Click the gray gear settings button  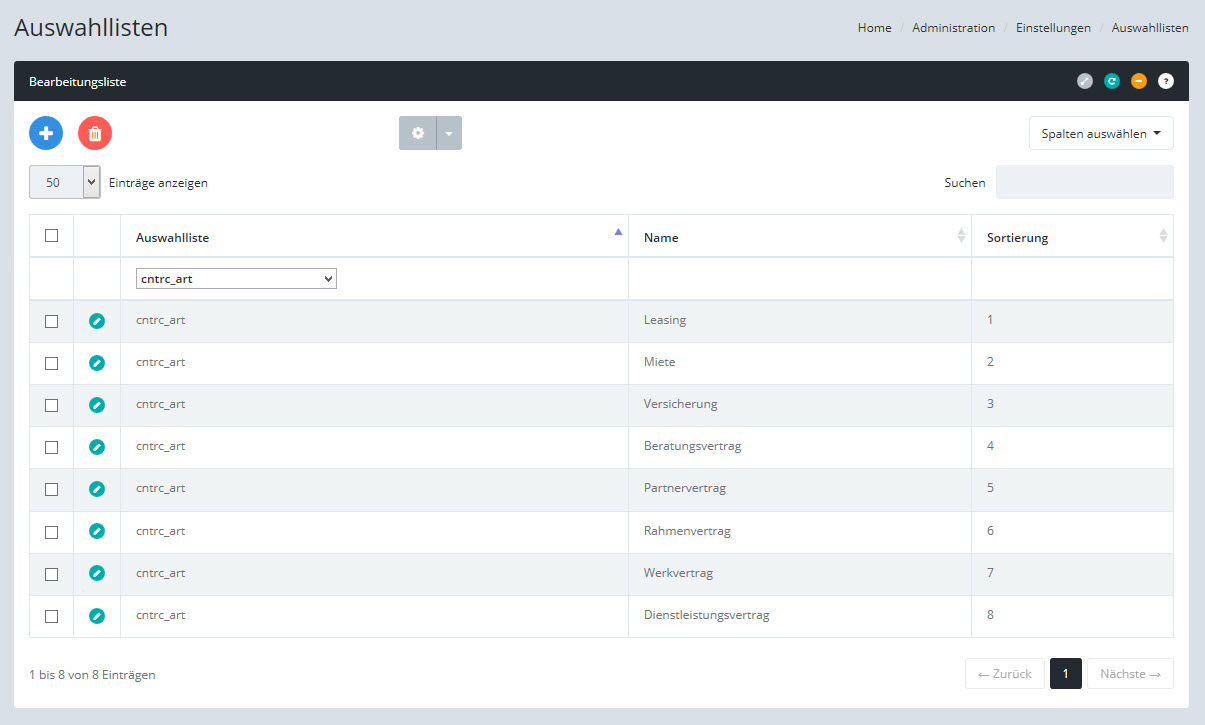(x=418, y=133)
